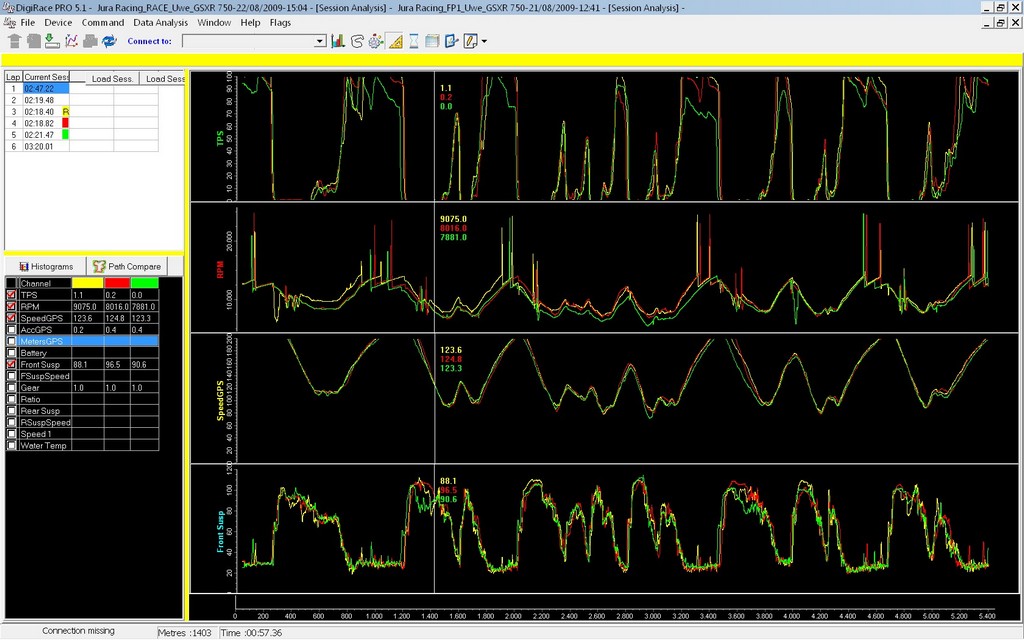Expand the arrow beside the pencil note icon
Viewport: 1024px width, 640px height.
484,41
